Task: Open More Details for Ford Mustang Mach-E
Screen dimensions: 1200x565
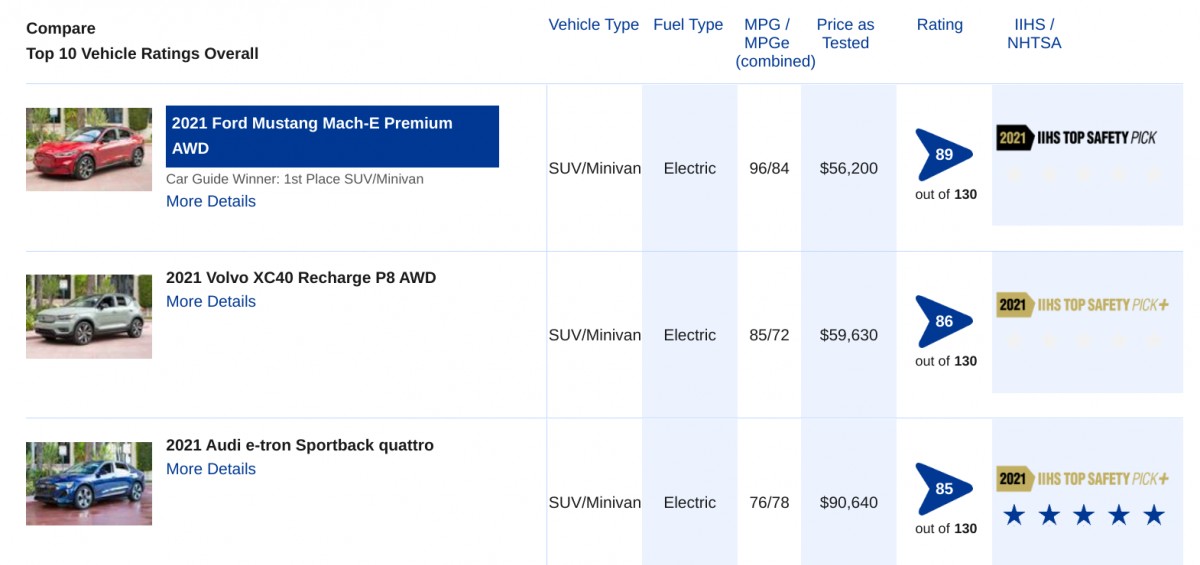Action: pyautogui.click(x=211, y=201)
